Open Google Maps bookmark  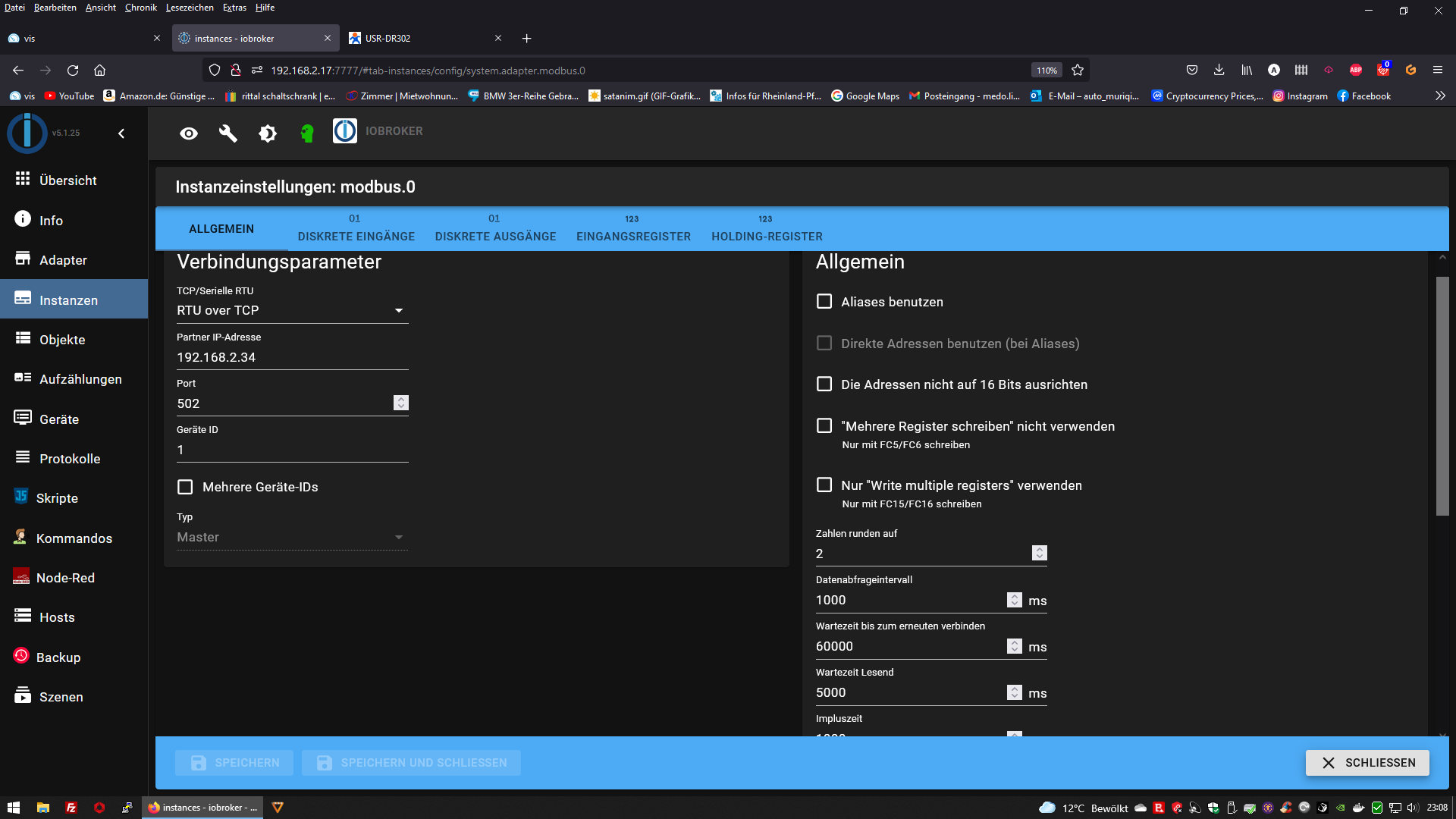coord(865,96)
